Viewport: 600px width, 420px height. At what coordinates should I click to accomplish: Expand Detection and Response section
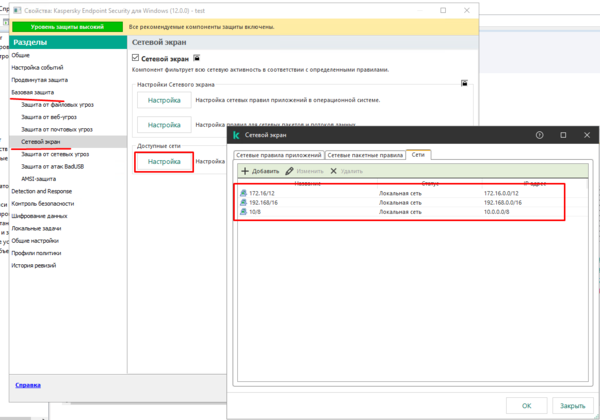pyautogui.click(x=42, y=190)
